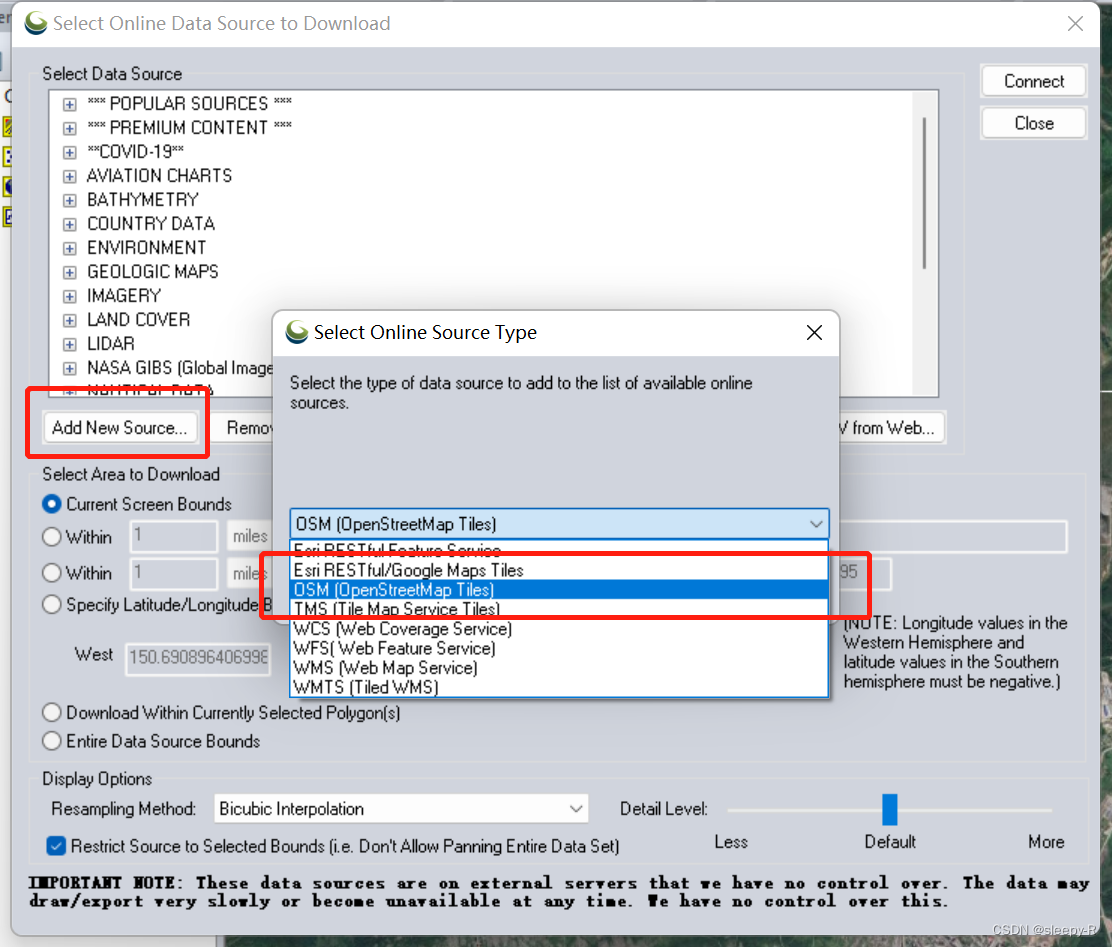Select the LIDAR tree item label
The height and width of the screenshot is (947, 1112).
point(111,344)
